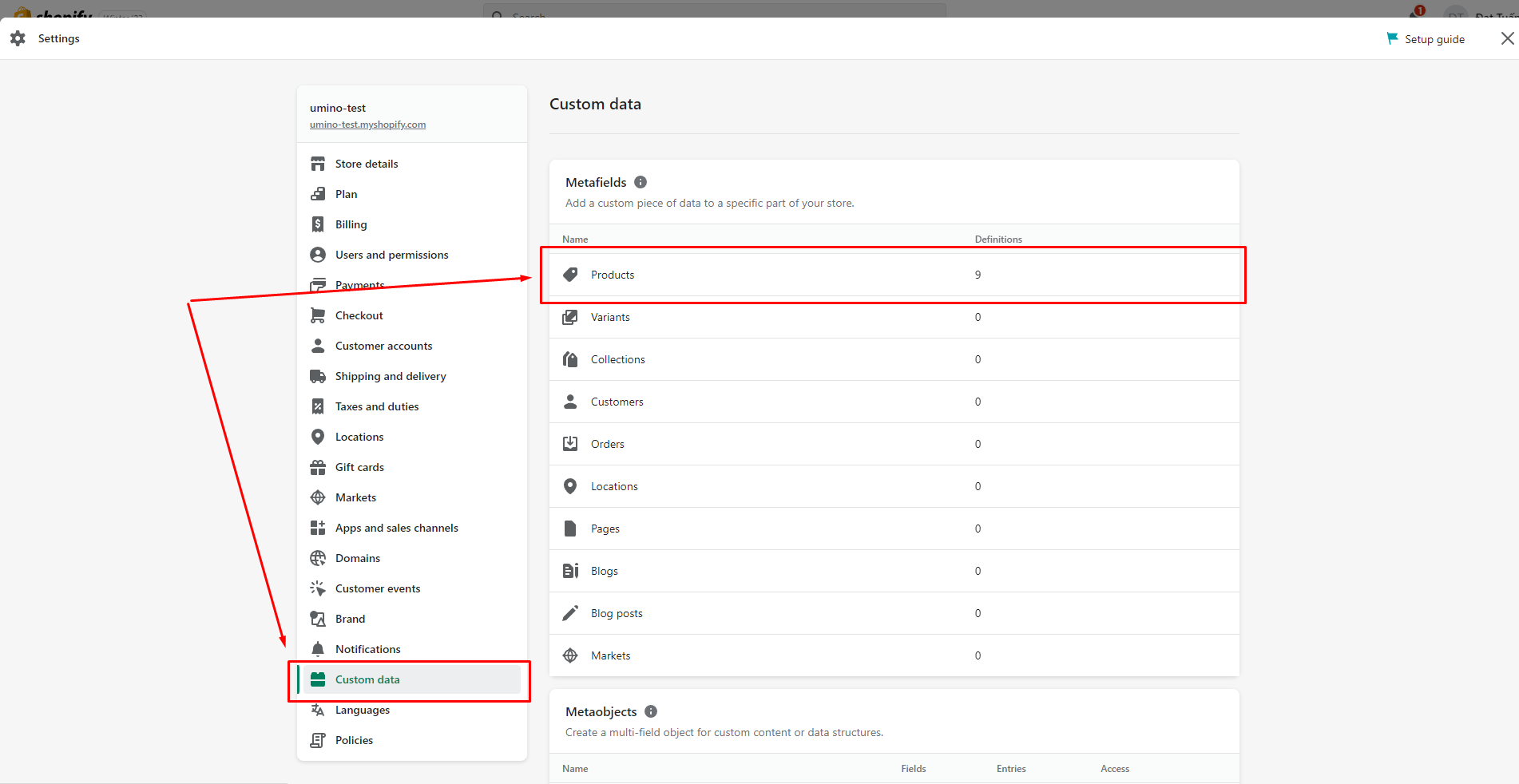The image size is (1519, 784).
Task: Go to Policies settings
Action: [x=354, y=740]
